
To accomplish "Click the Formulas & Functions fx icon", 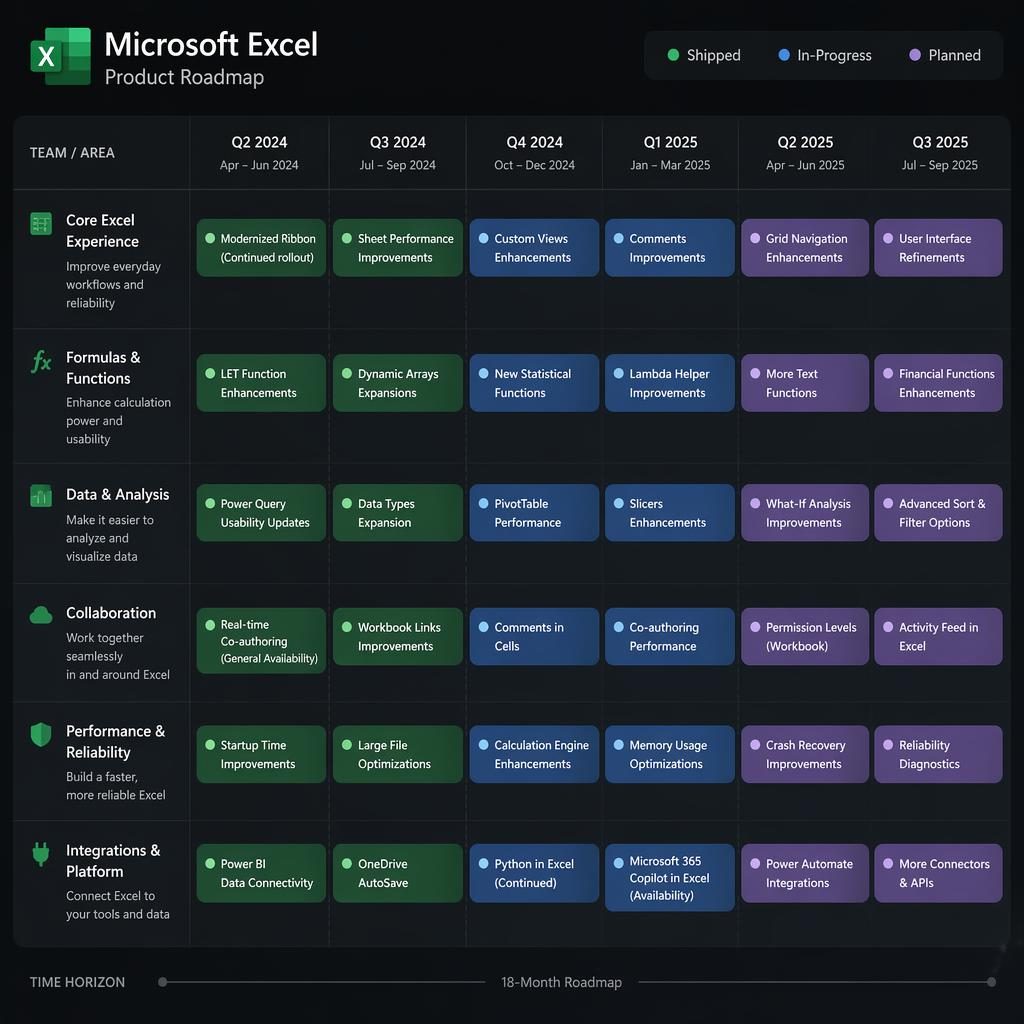I will pos(41,361).
